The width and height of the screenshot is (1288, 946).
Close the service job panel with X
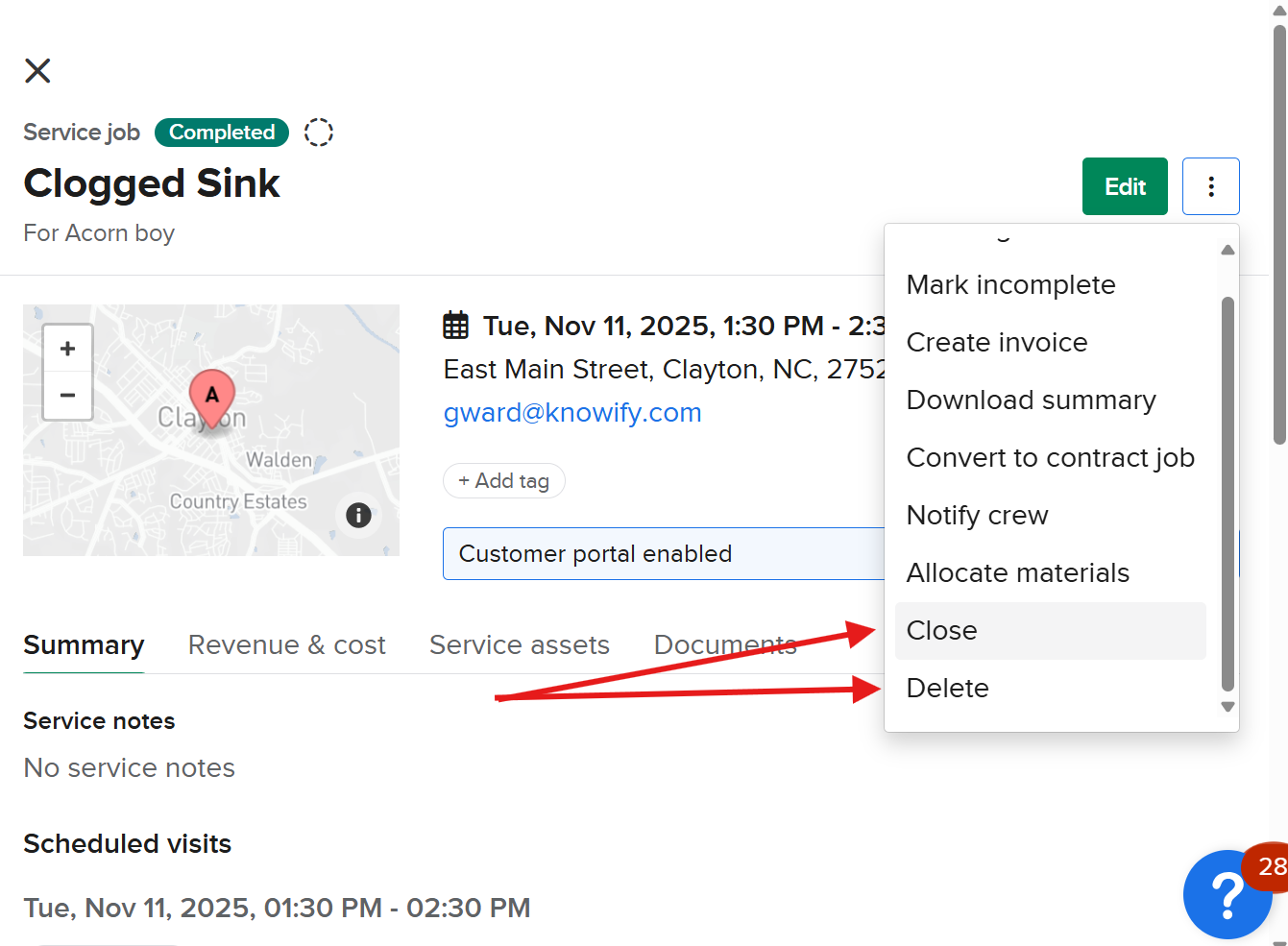coord(37,70)
